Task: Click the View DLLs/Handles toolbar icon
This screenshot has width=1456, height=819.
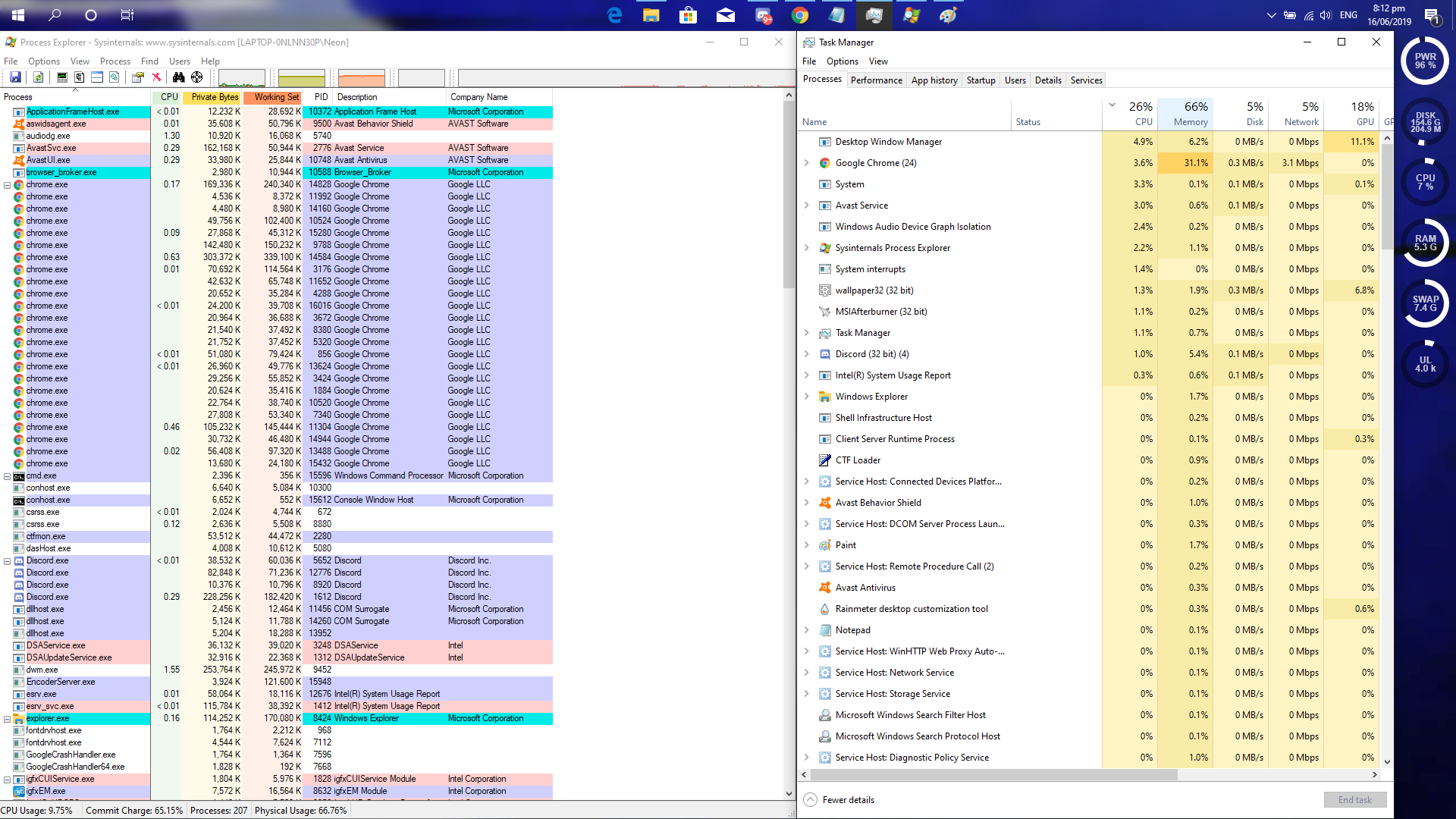Action: [x=115, y=77]
